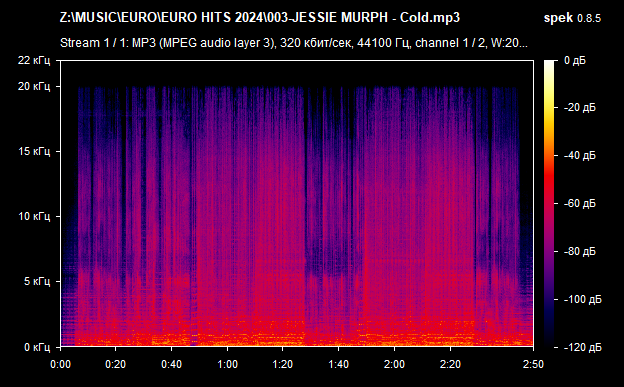Click the 15 кГц frequency axis label
This screenshot has height=387, width=624.
click(x=34, y=151)
